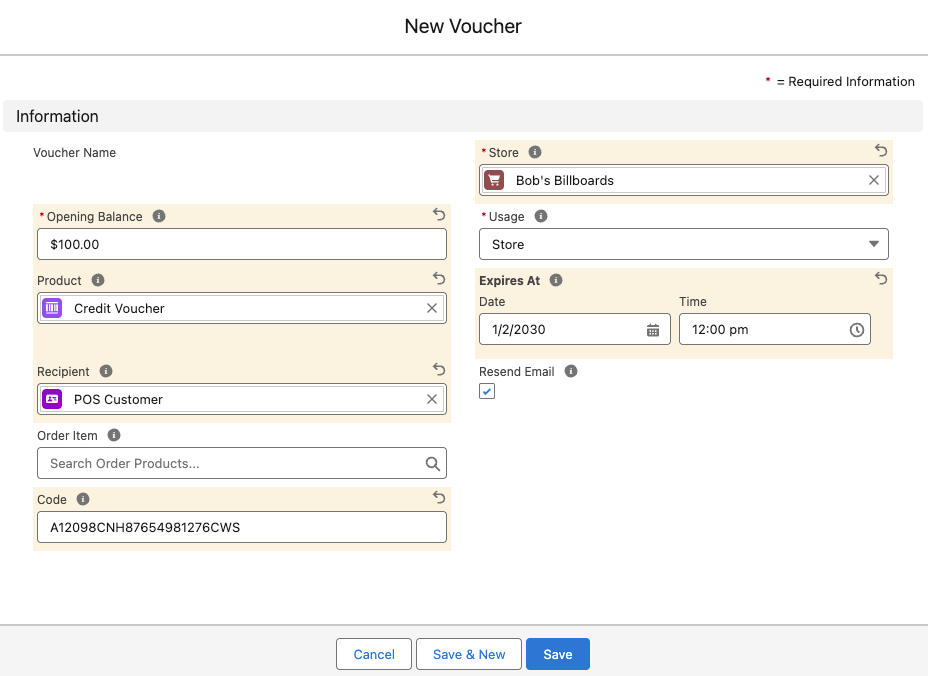Open the Store field info tooltip
928x676 pixels.
tap(533, 152)
